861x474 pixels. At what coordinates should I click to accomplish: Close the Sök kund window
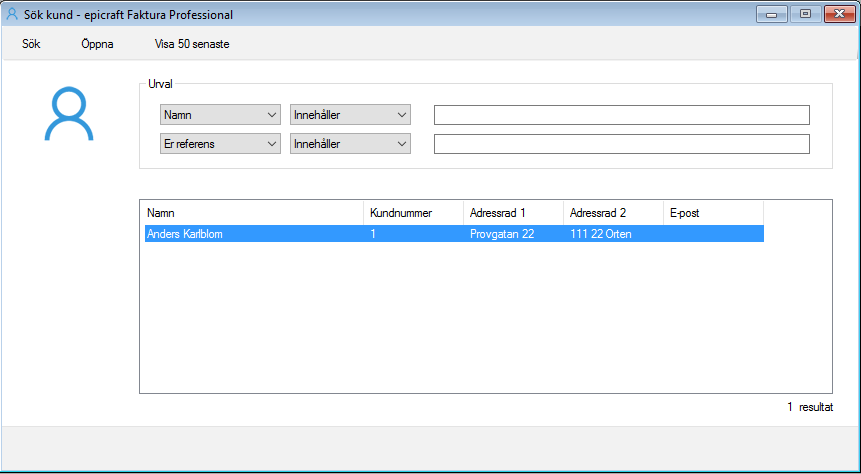840,14
